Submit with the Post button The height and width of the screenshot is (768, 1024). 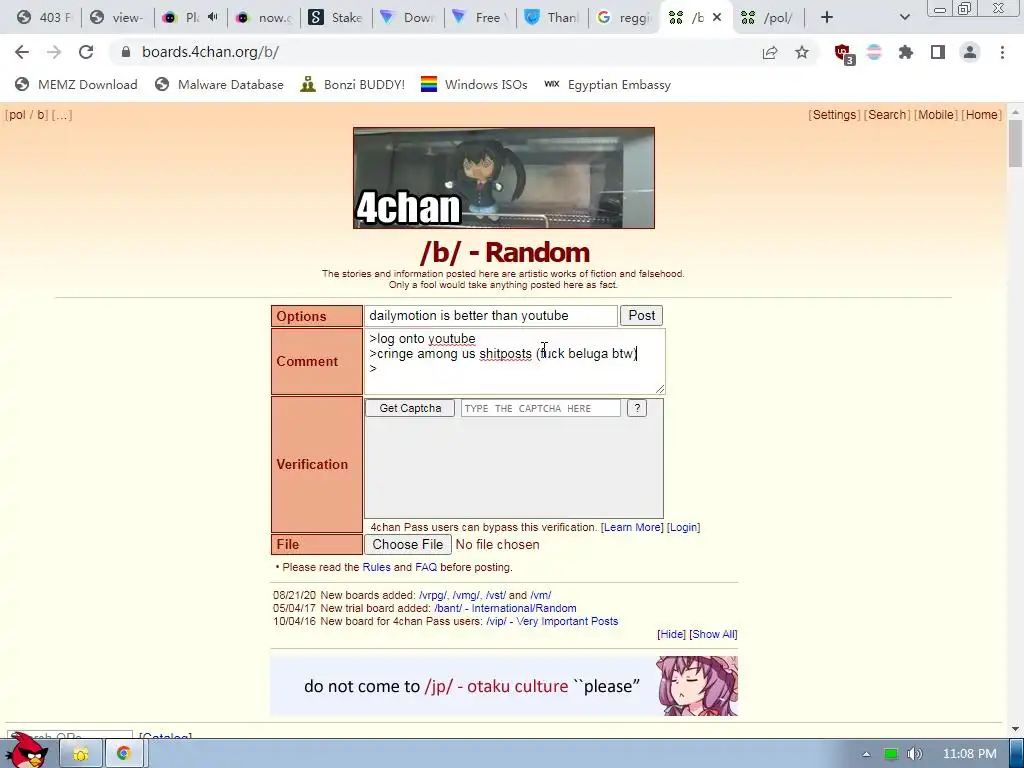tap(641, 315)
